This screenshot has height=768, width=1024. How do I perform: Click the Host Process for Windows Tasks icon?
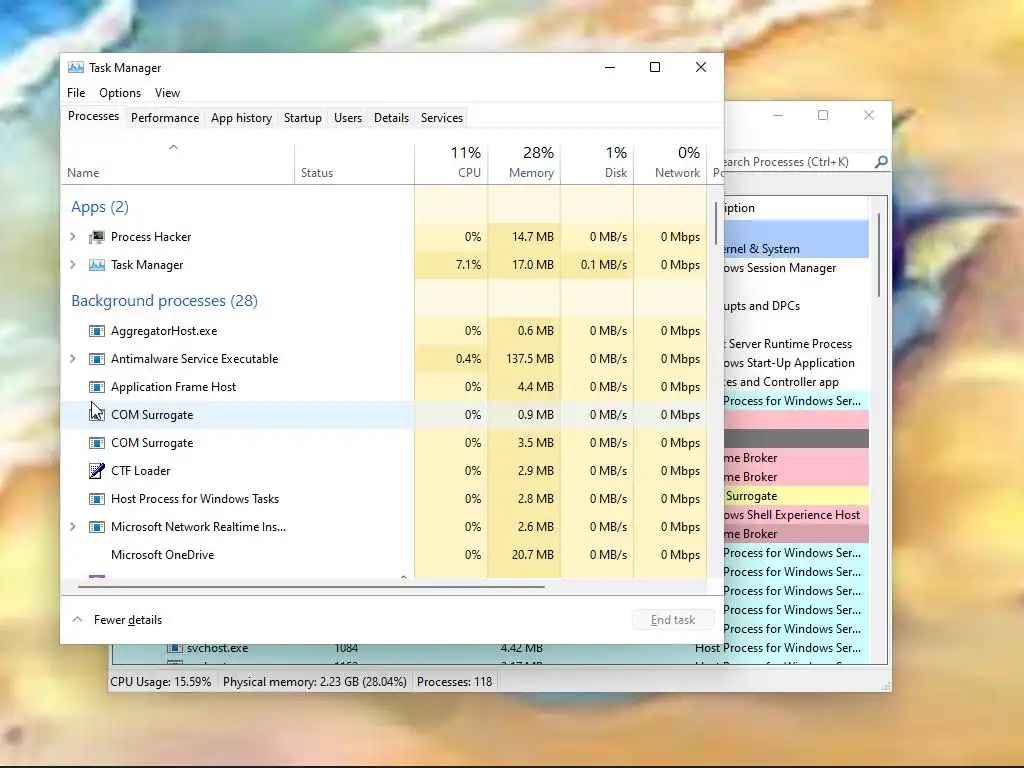97,499
